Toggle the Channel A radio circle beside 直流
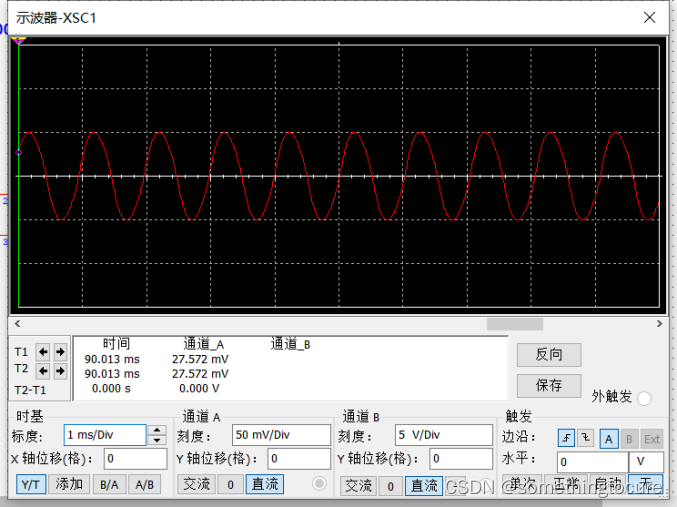The height and width of the screenshot is (507, 677). coord(319,483)
